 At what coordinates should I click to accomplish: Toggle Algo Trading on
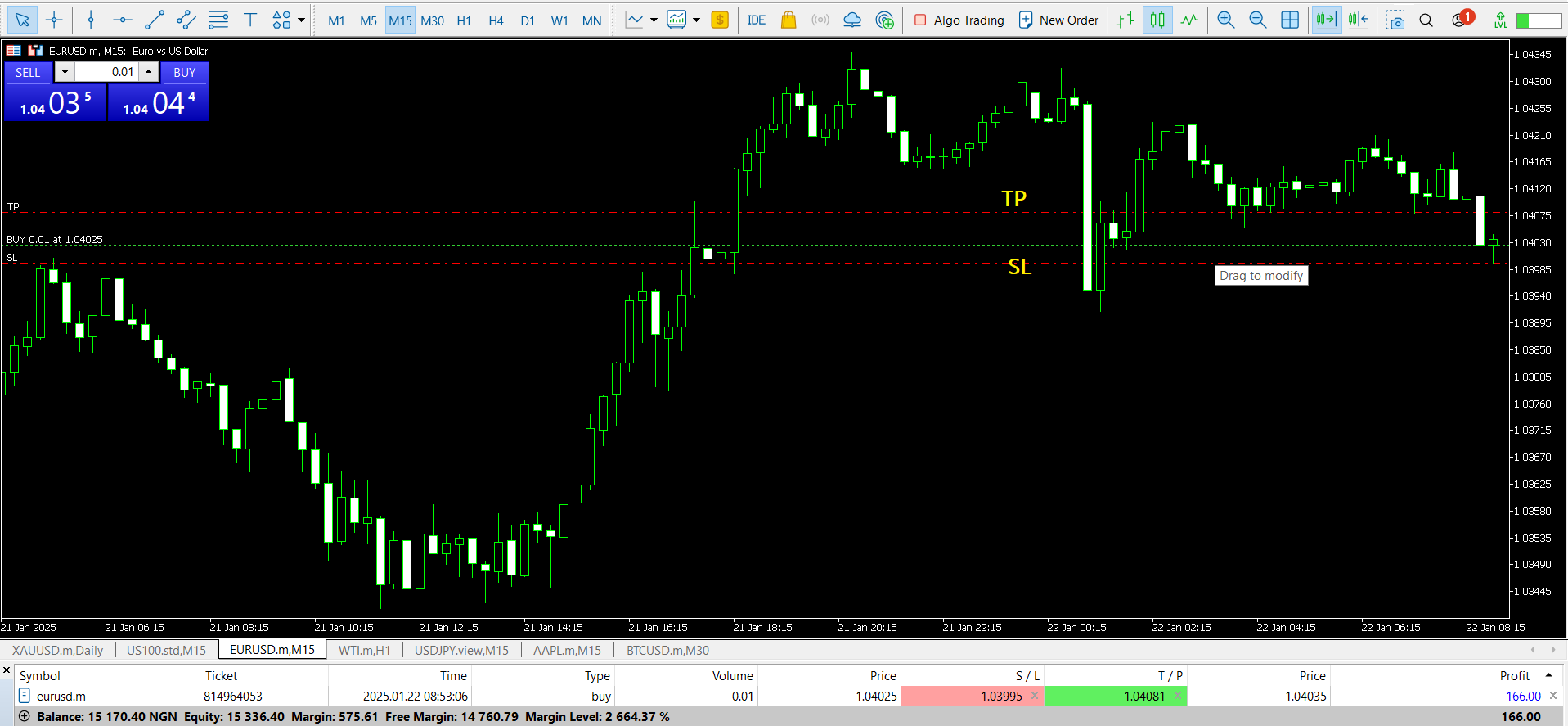tap(959, 20)
